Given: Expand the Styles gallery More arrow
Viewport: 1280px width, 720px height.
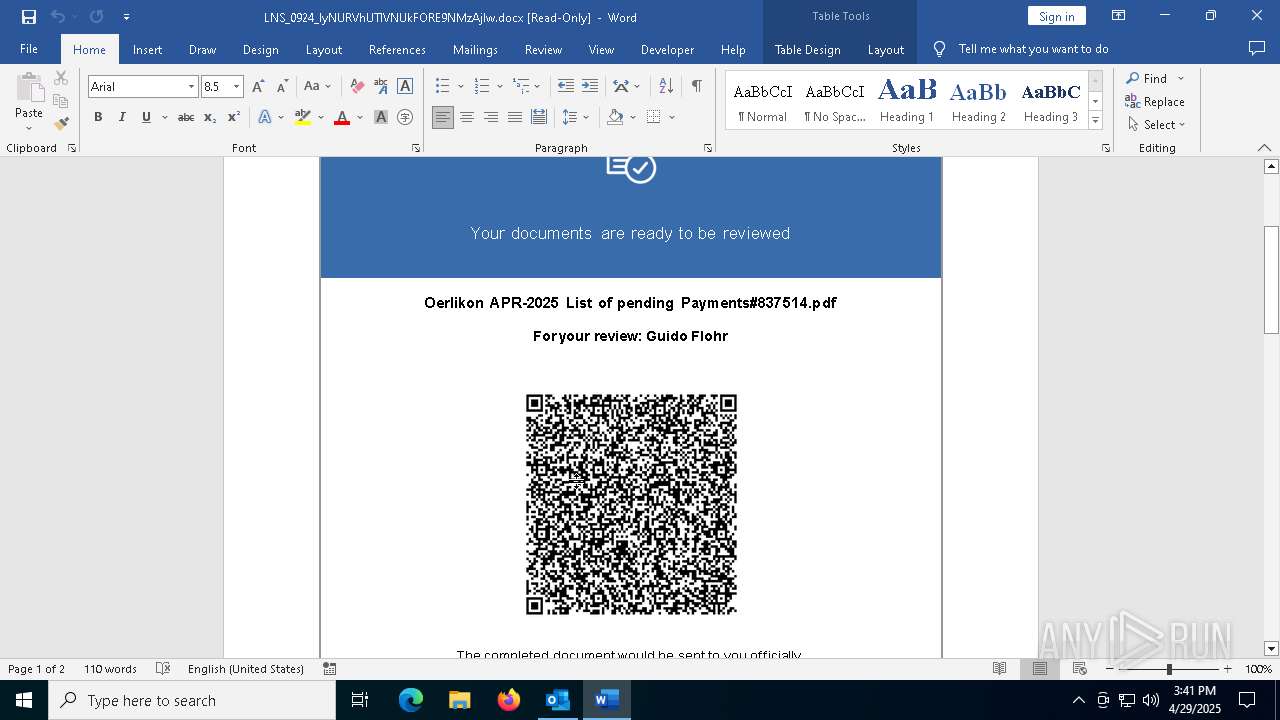Looking at the screenshot, I should click(1096, 121).
